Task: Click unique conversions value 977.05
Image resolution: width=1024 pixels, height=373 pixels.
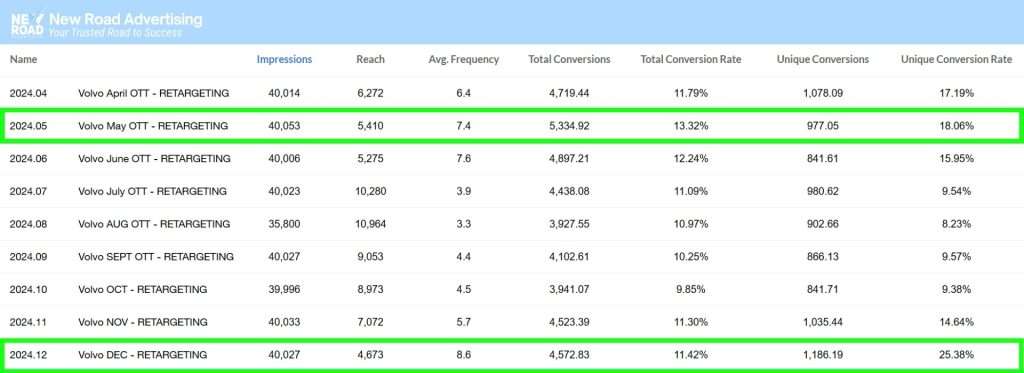Action: coord(823,126)
